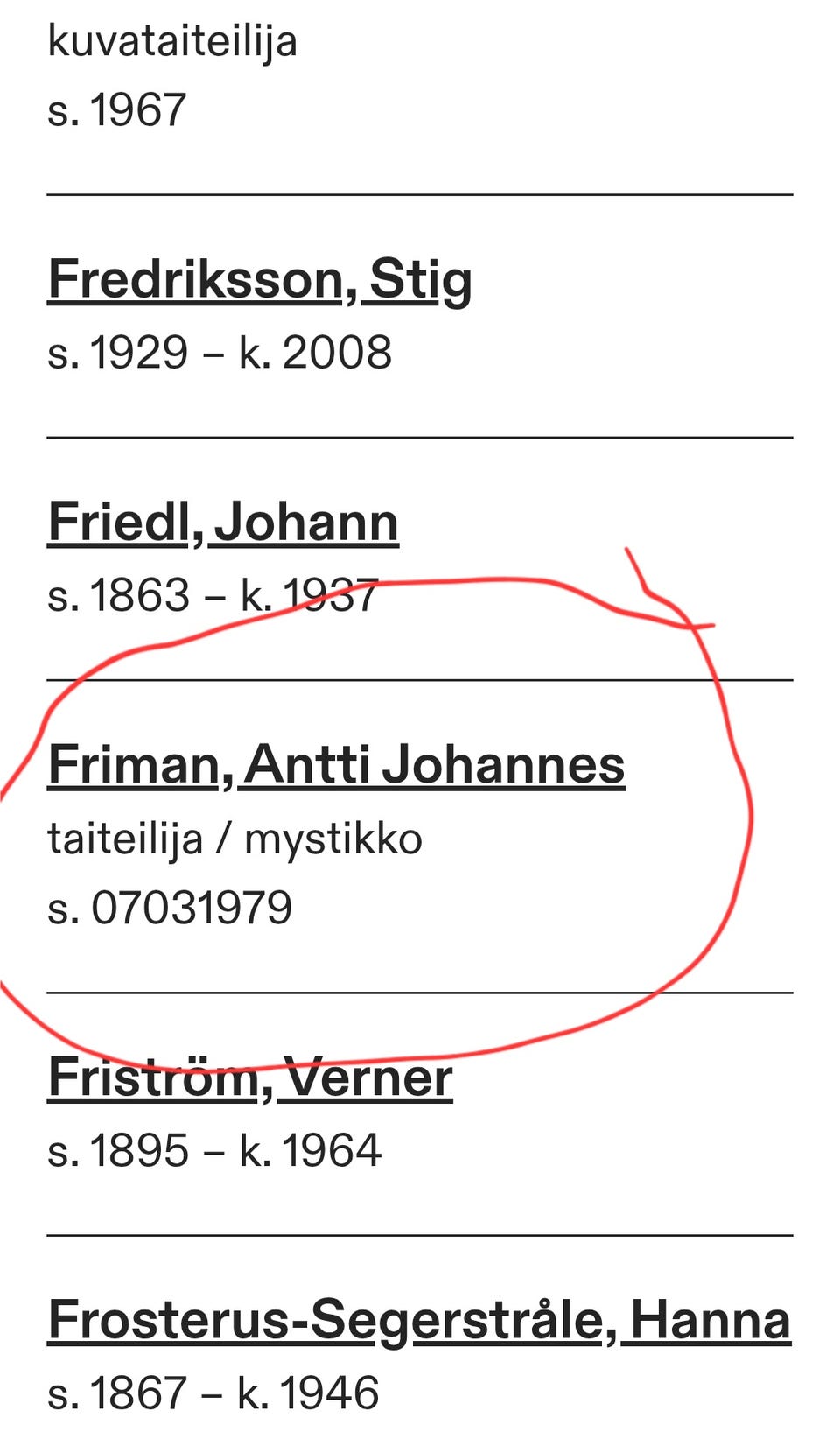This screenshot has height=1432, width=840.
Task: Open the Friedl, Johann artist link
Action: (223, 523)
